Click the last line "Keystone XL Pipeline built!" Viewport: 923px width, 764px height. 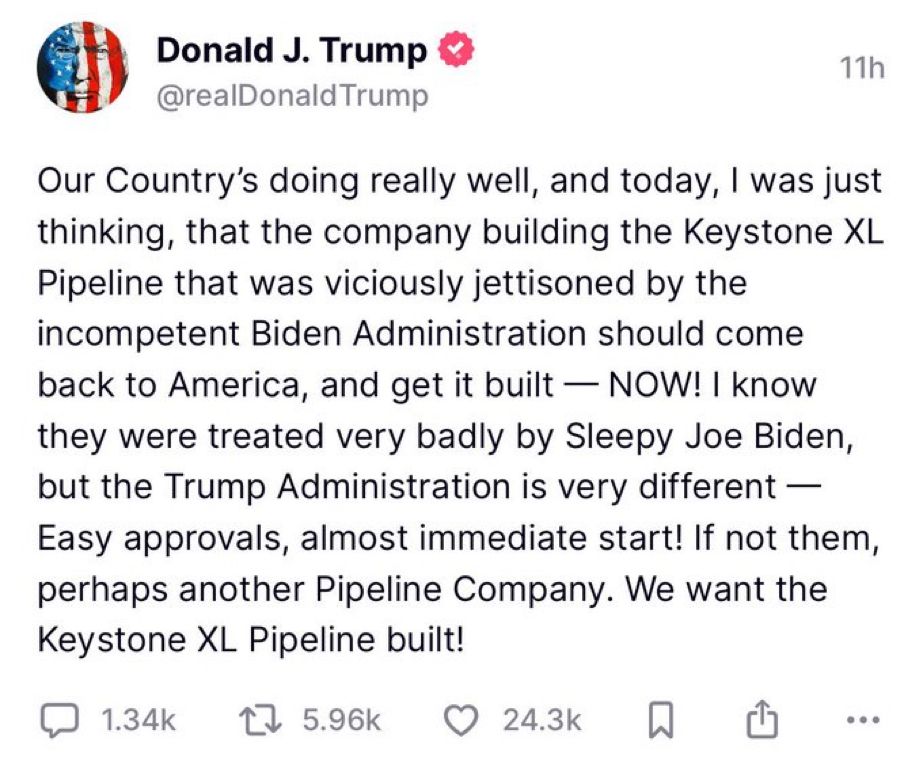tap(251, 639)
